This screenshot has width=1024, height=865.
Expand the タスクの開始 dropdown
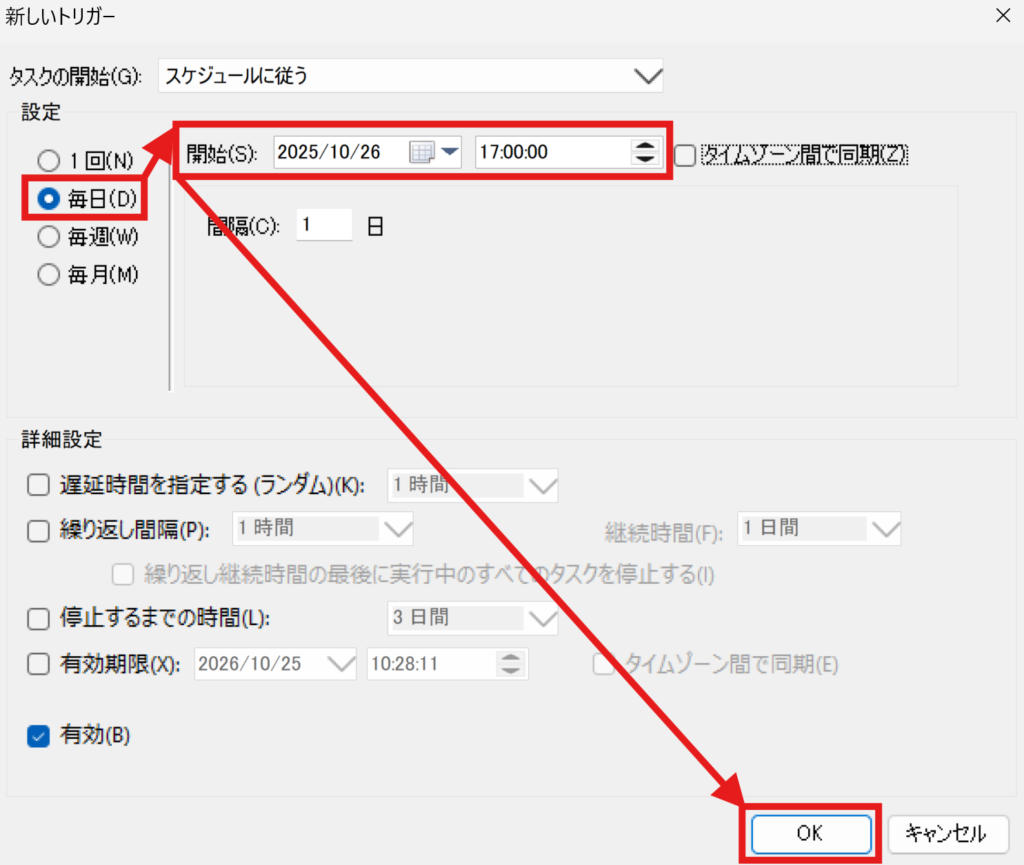[x=648, y=75]
